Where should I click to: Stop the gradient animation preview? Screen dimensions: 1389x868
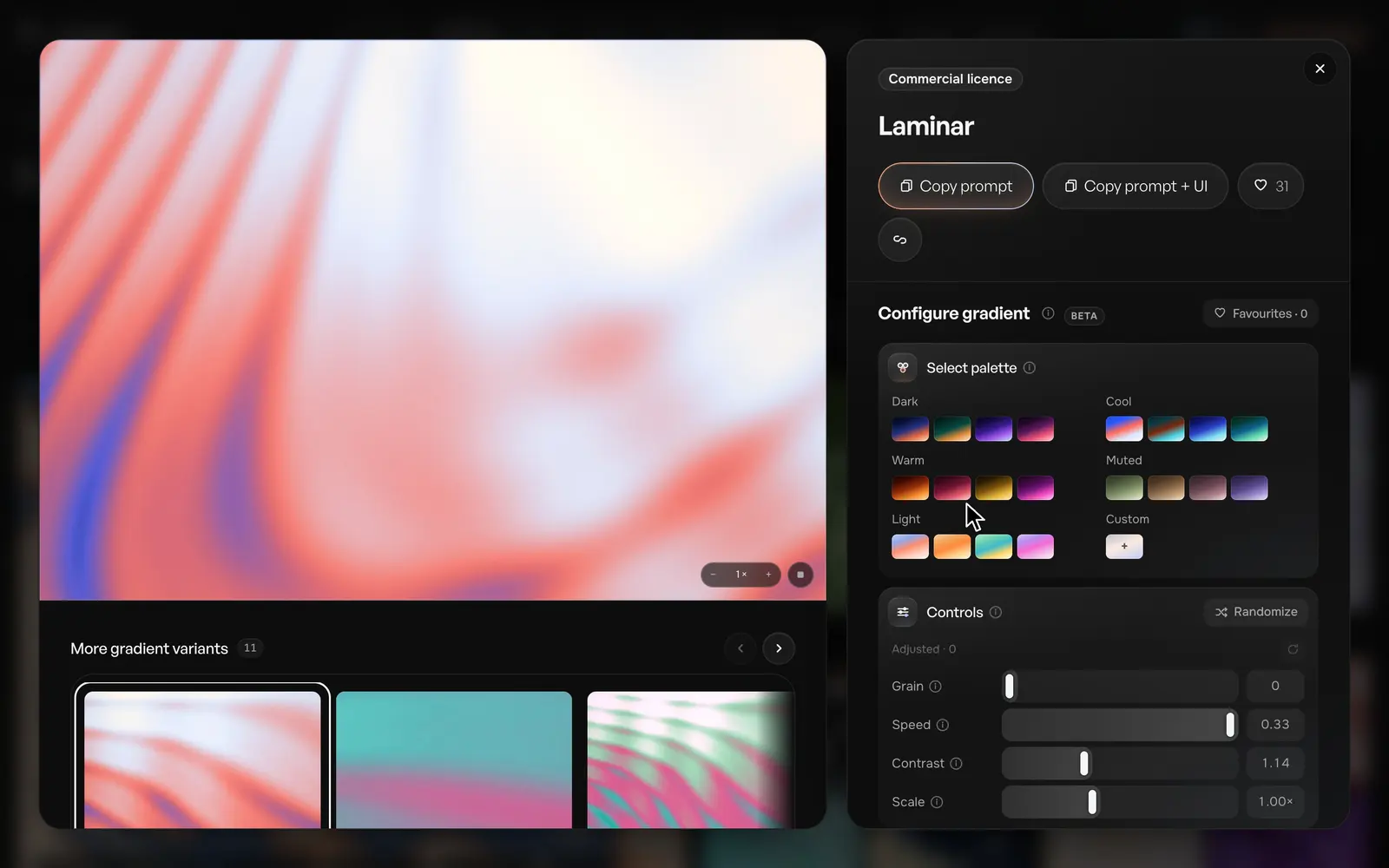800,575
